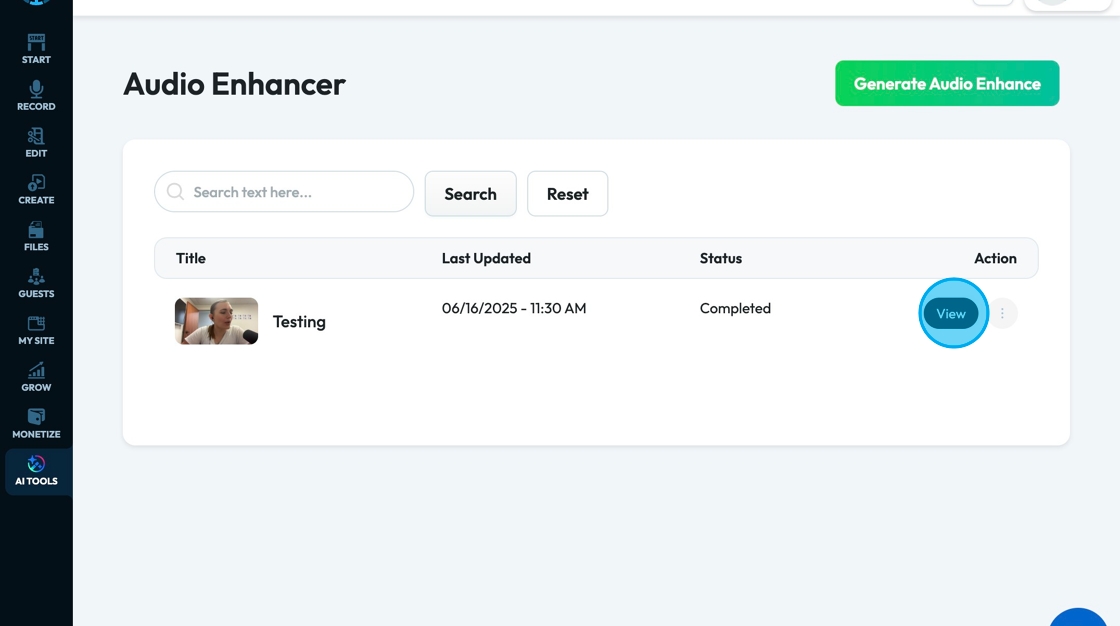View the Testing audio enhancement

(x=951, y=314)
